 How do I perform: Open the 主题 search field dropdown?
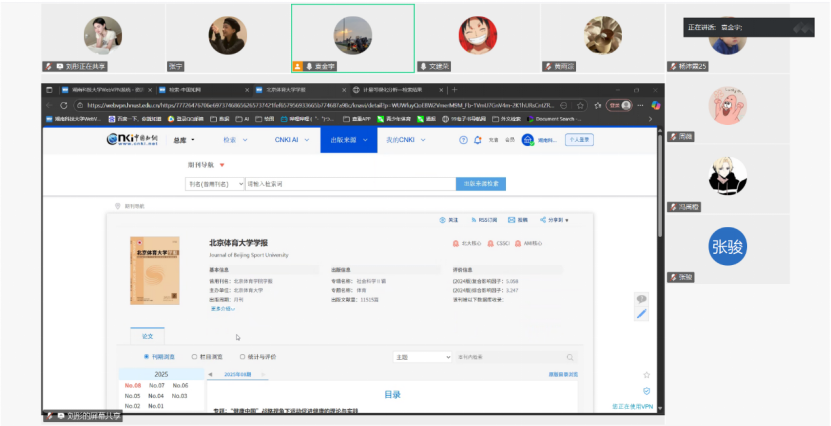(x=422, y=357)
